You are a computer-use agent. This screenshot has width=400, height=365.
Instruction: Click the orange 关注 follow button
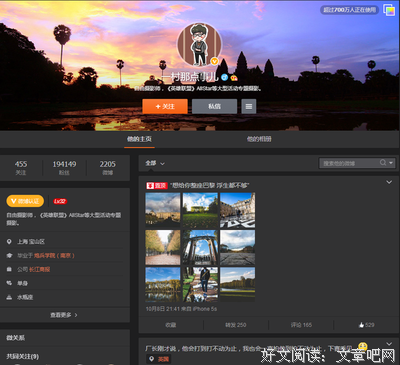pyautogui.click(x=165, y=106)
